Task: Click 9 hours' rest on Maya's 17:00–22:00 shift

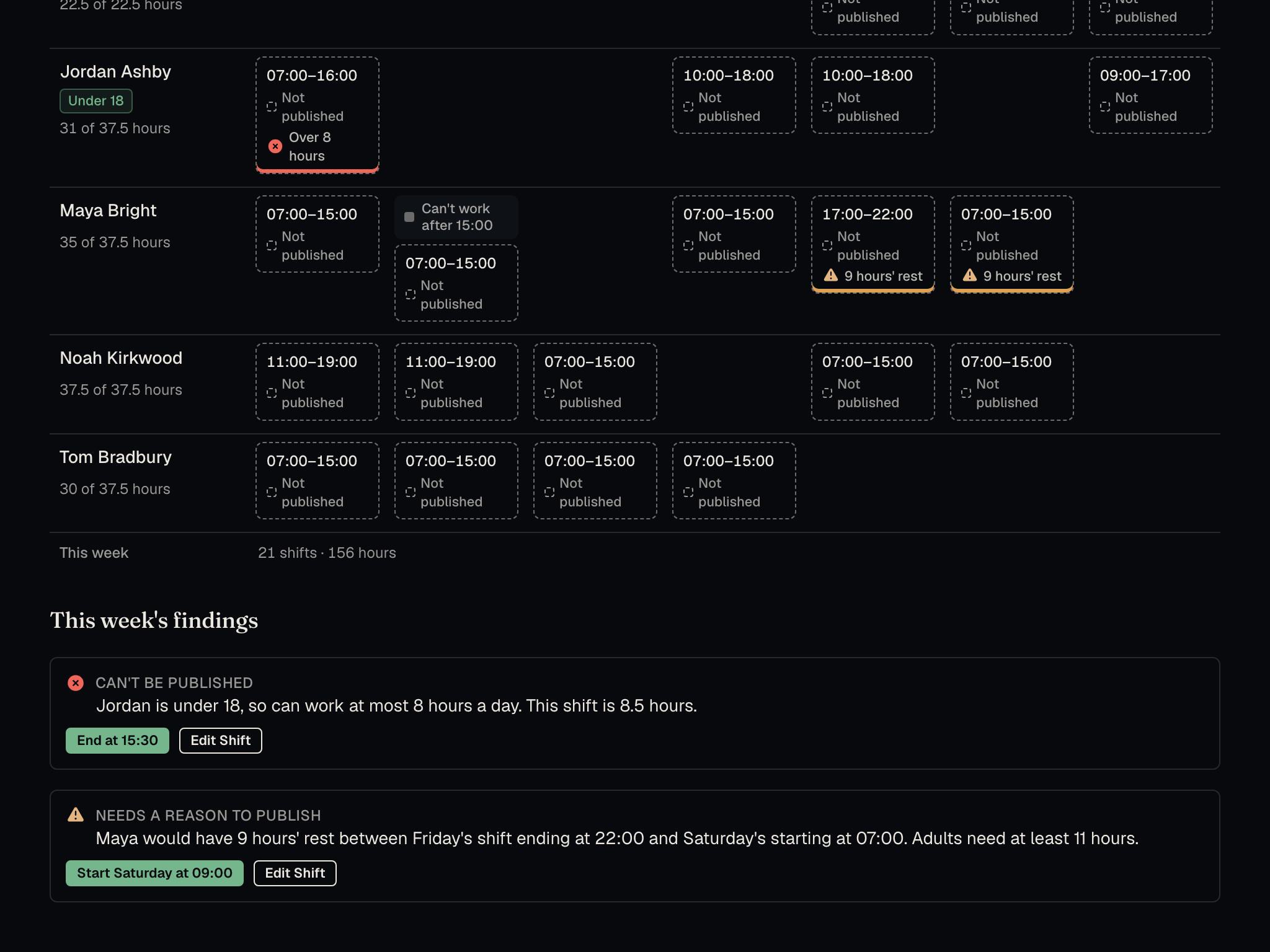Action: [883, 276]
